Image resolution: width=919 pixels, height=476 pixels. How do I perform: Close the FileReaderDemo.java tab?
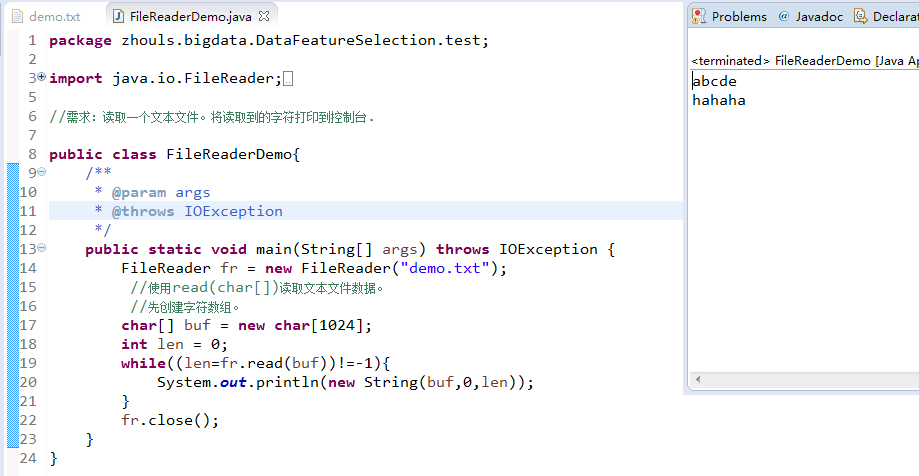pyautogui.click(x=264, y=16)
